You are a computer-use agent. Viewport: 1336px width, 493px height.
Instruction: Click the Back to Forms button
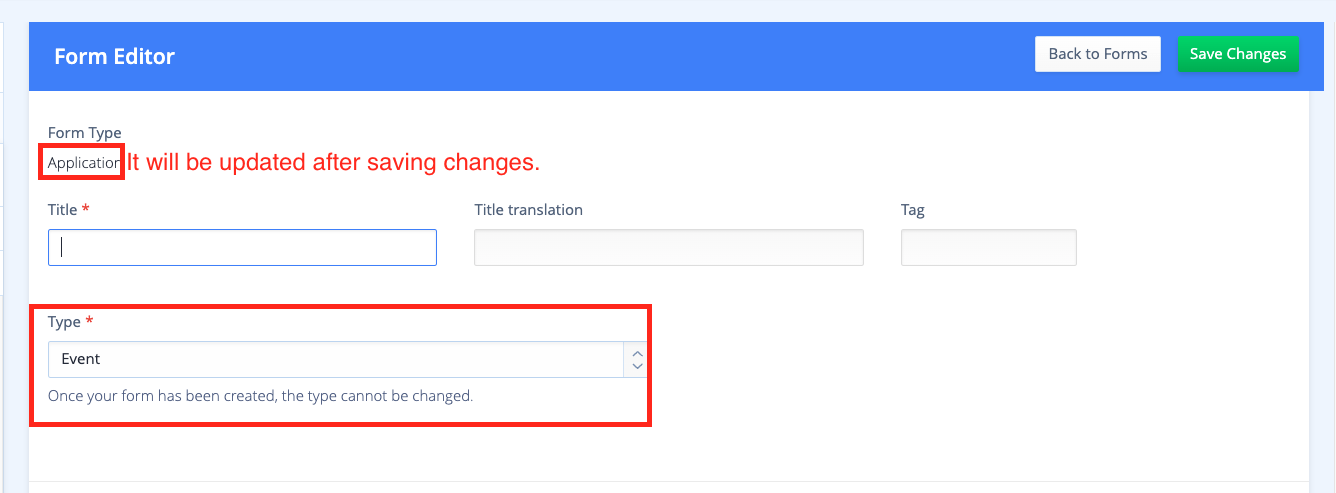pyautogui.click(x=1098, y=54)
